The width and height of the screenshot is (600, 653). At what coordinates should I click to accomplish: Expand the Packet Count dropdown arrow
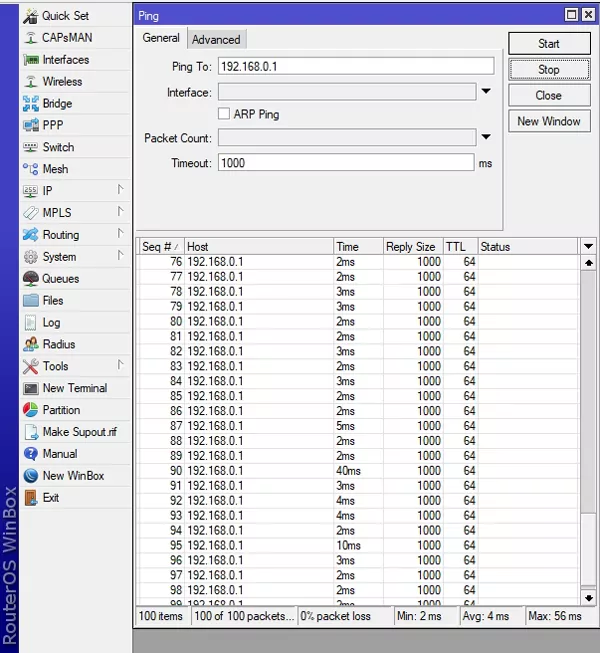click(x=486, y=138)
